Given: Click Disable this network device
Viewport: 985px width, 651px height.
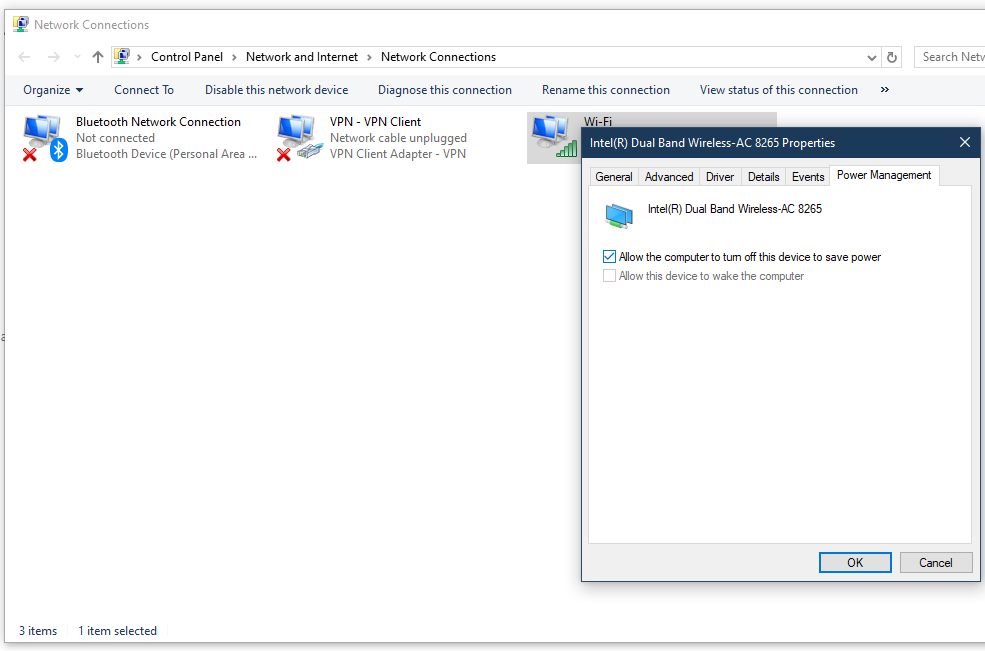Looking at the screenshot, I should coord(276,90).
